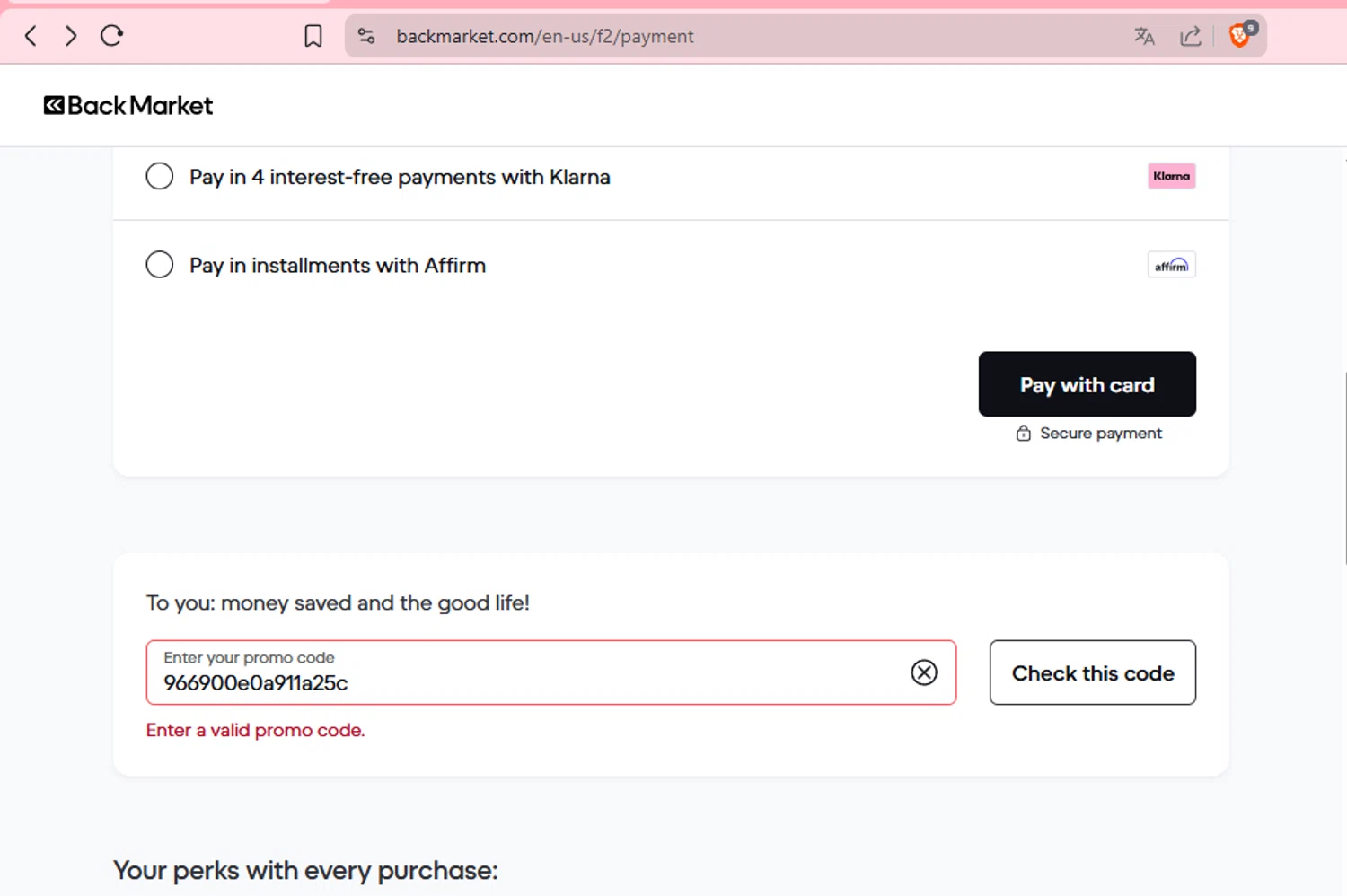Reload the payment page
This screenshot has height=896, width=1347.
pyautogui.click(x=111, y=36)
